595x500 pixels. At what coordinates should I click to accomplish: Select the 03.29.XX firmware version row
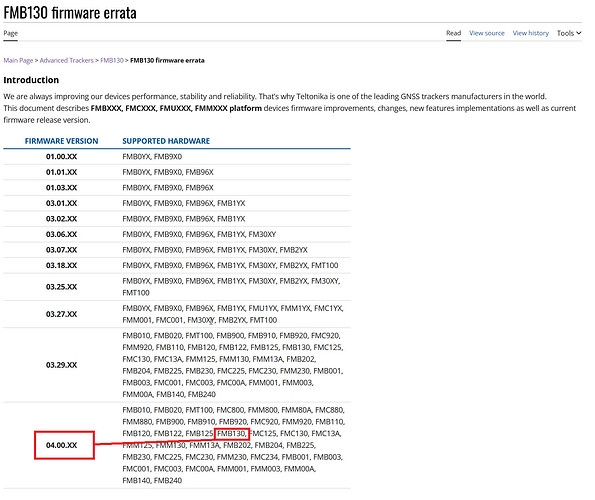pos(177,365)
